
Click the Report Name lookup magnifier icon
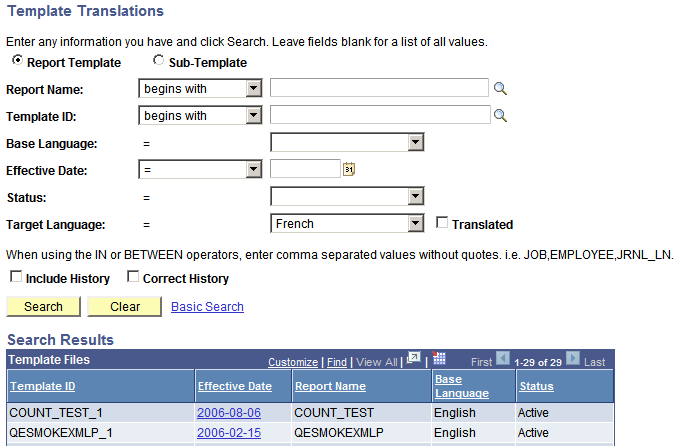[x=501, y=89]
